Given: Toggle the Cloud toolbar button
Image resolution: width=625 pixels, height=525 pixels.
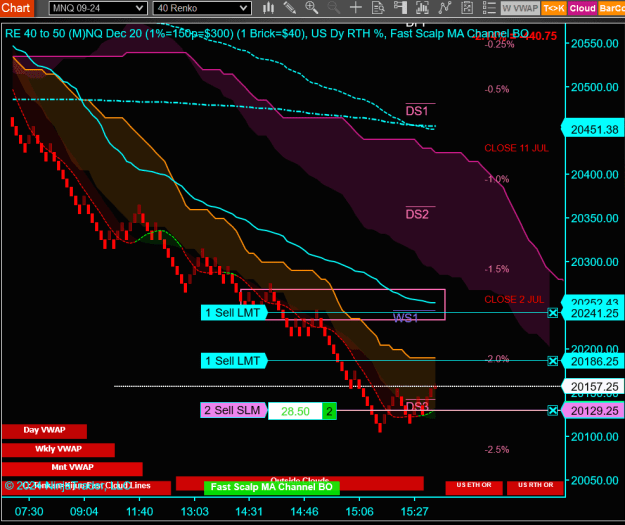Looking at the screenshot, I should (582, 8).
